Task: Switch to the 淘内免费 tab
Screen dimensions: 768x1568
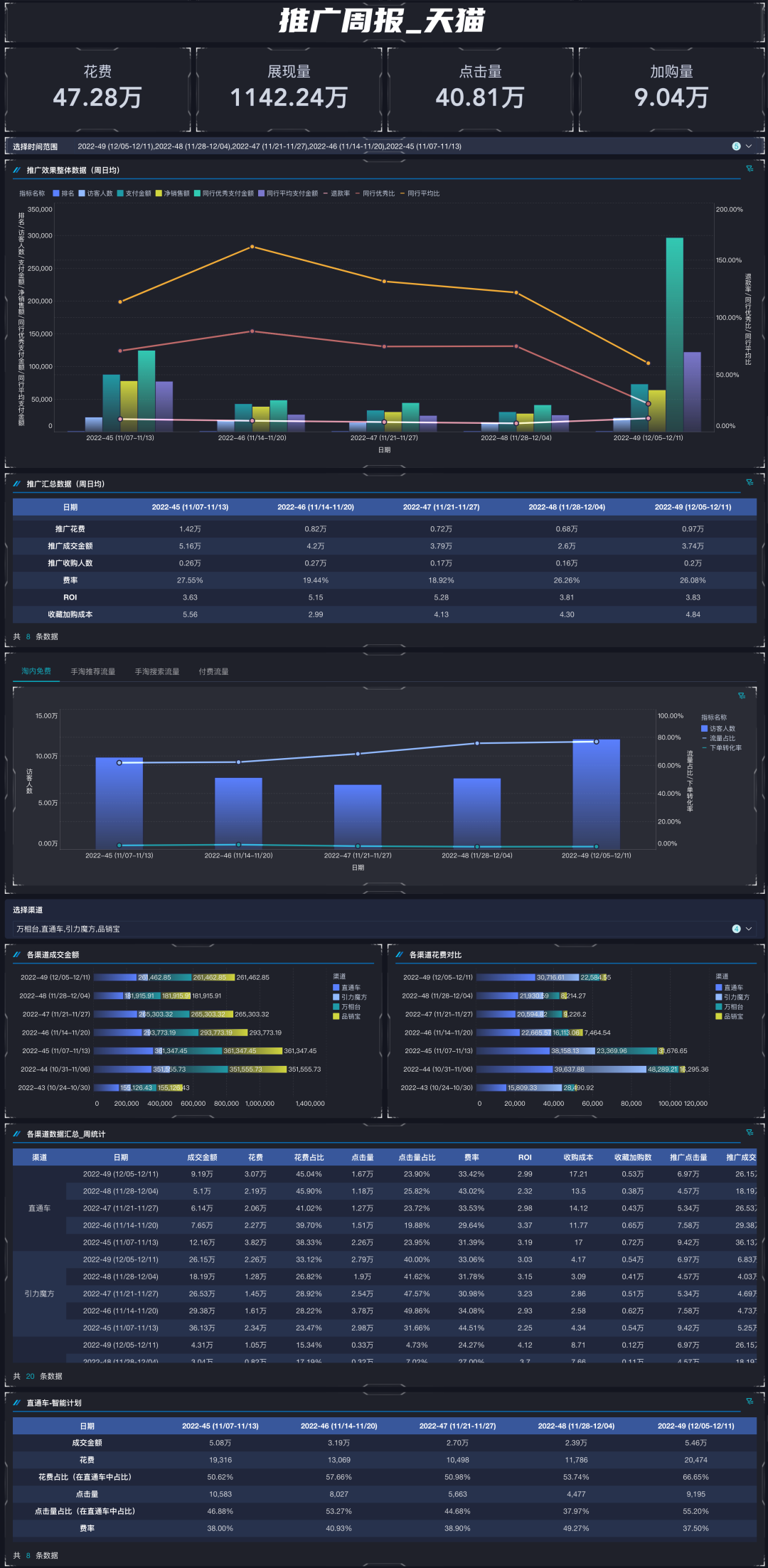Action: click(36, 671)
